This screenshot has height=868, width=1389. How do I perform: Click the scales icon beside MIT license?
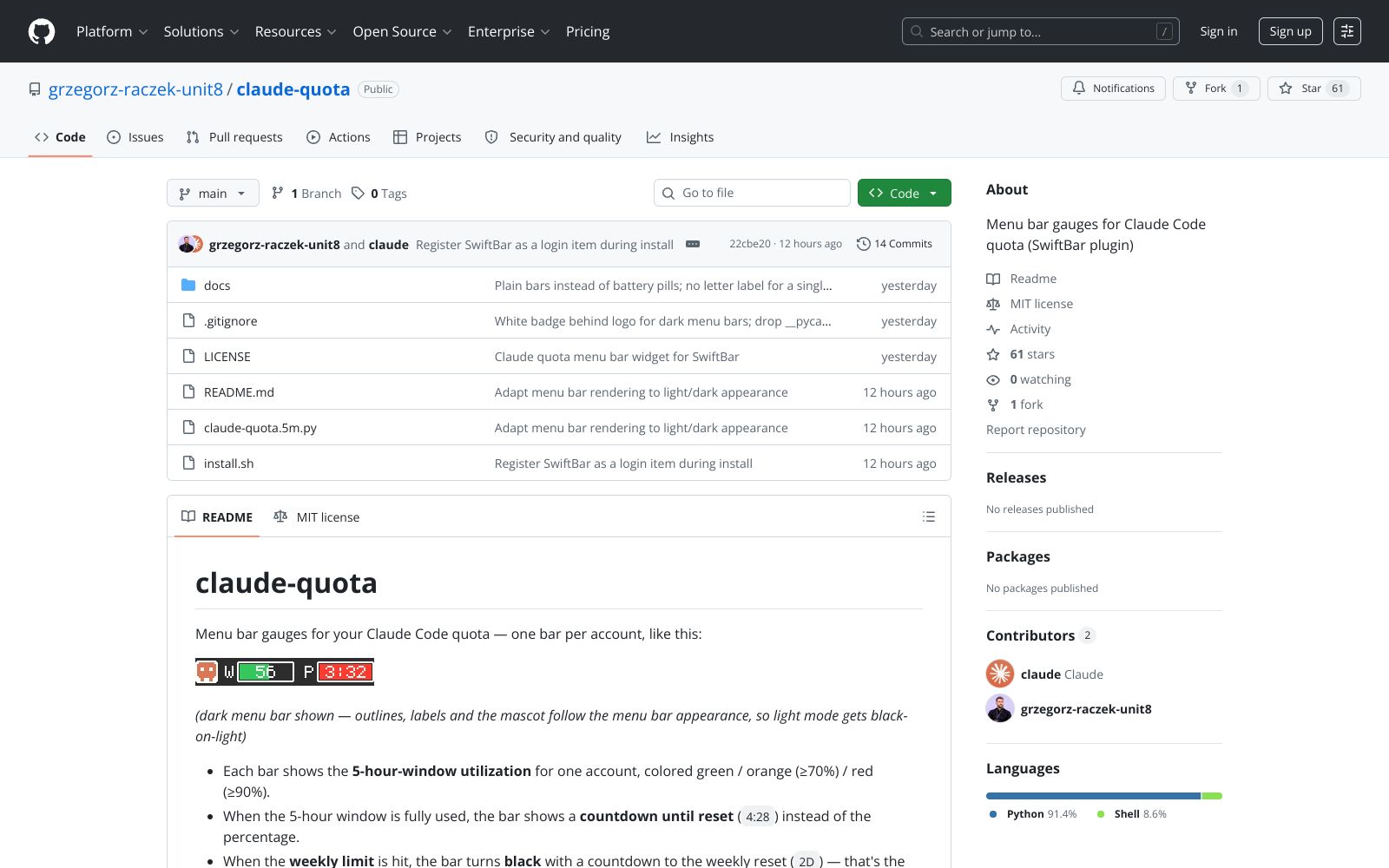[993, 304]
